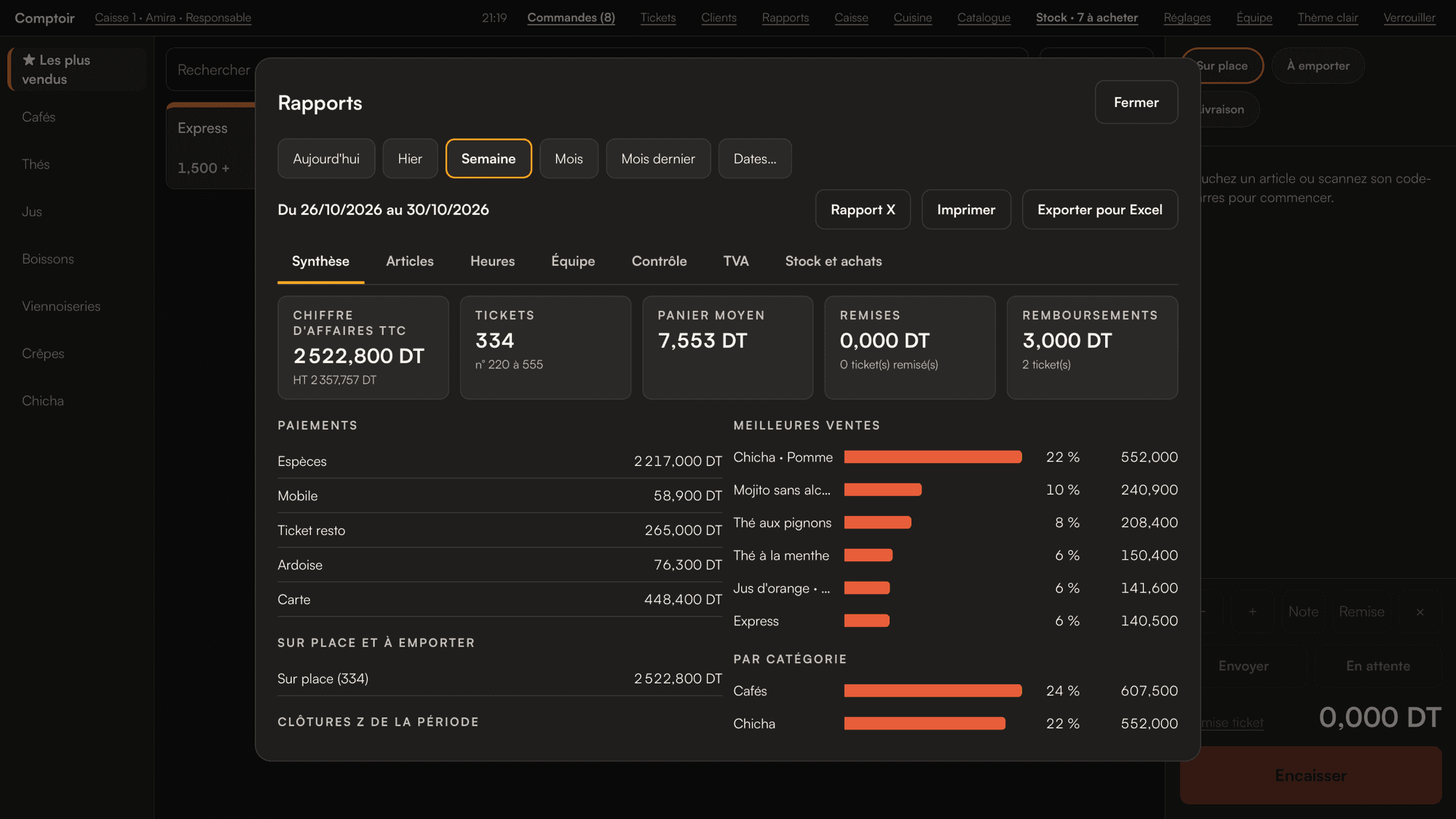Viewport: 1456px width, 819px height.
Task: Switch to the Synthèse tab
Action: tap(320, 261)
